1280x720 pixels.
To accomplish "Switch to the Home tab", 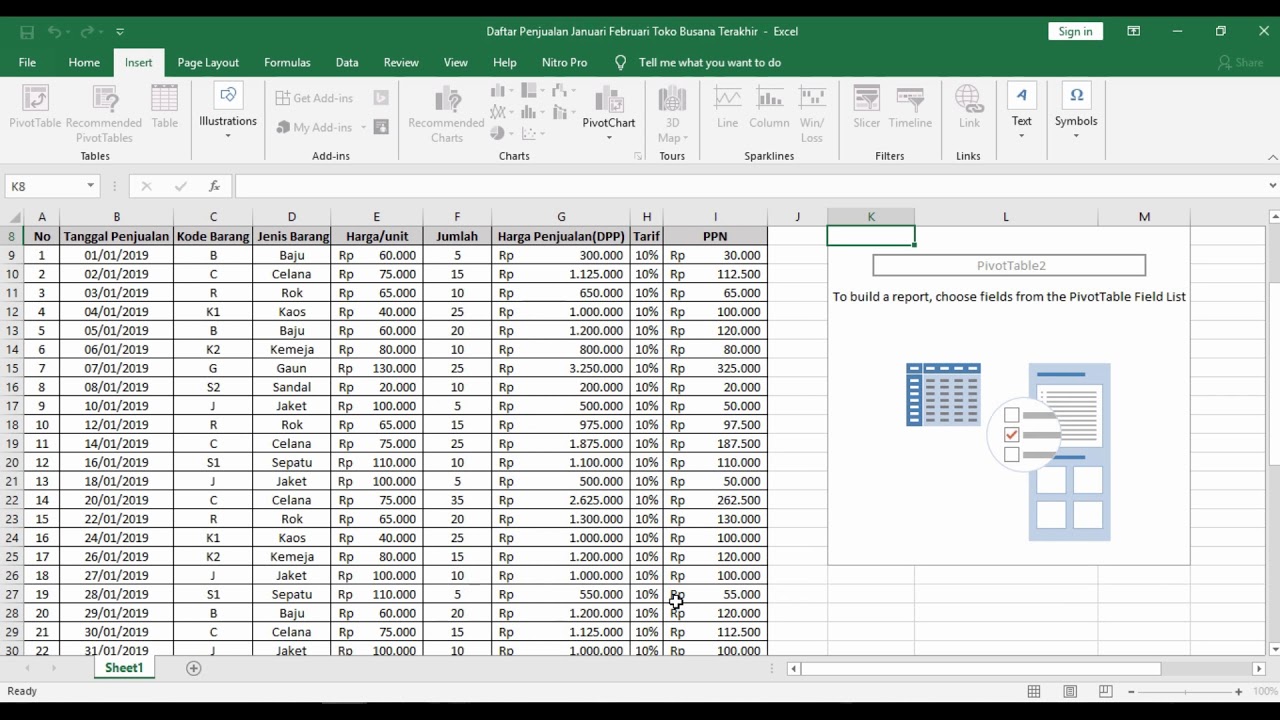I will tap(84, 62).
